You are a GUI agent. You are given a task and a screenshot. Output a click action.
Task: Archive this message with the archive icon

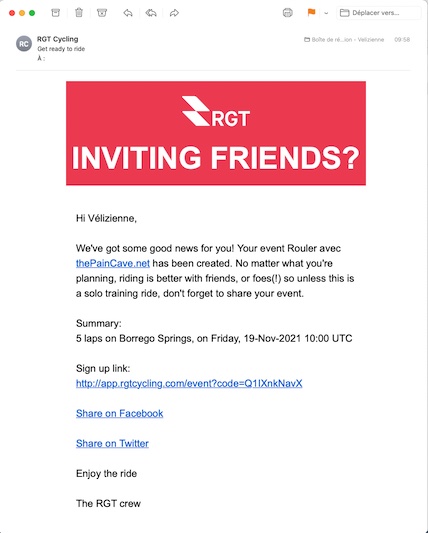click(55, 13)
